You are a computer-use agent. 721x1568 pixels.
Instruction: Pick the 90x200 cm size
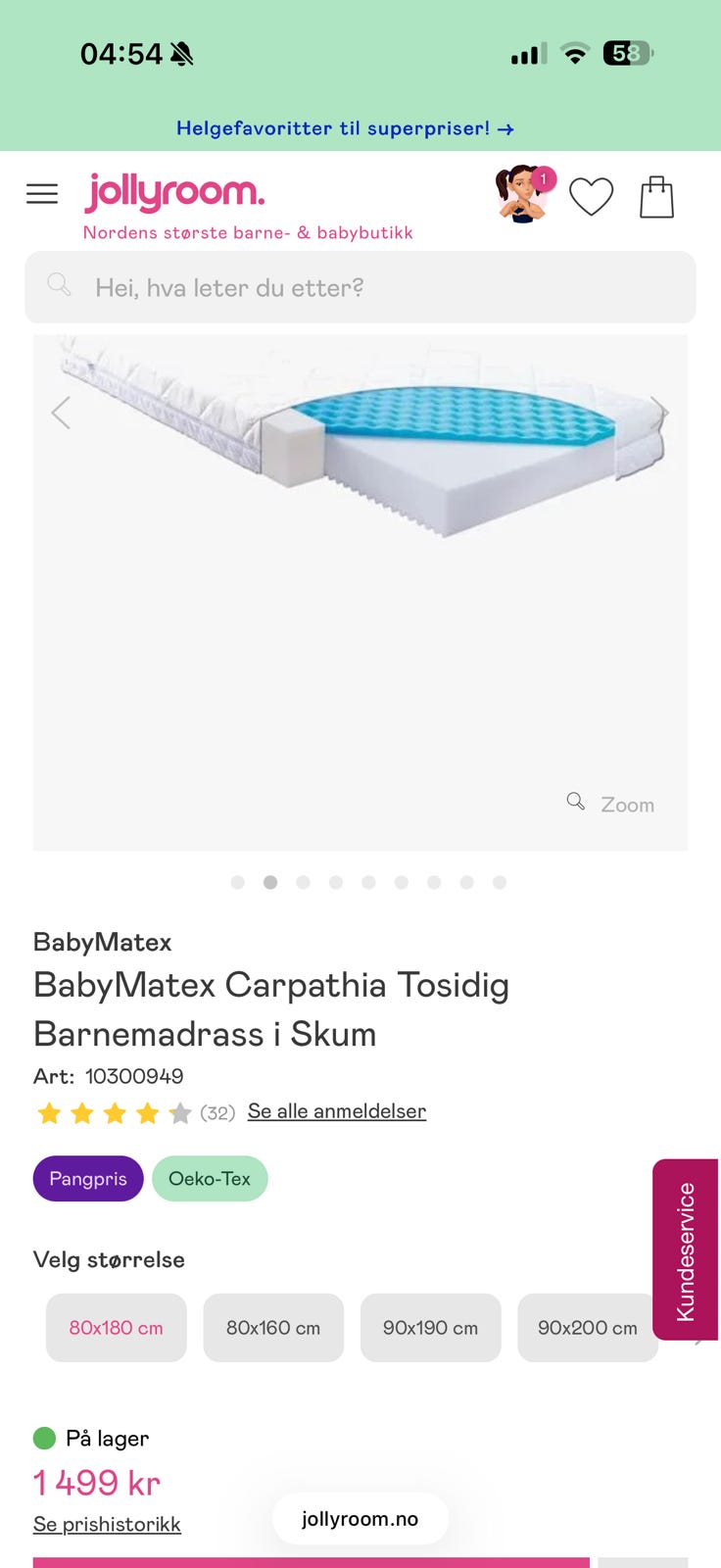pyautogui.click(x=587, y=1328)
